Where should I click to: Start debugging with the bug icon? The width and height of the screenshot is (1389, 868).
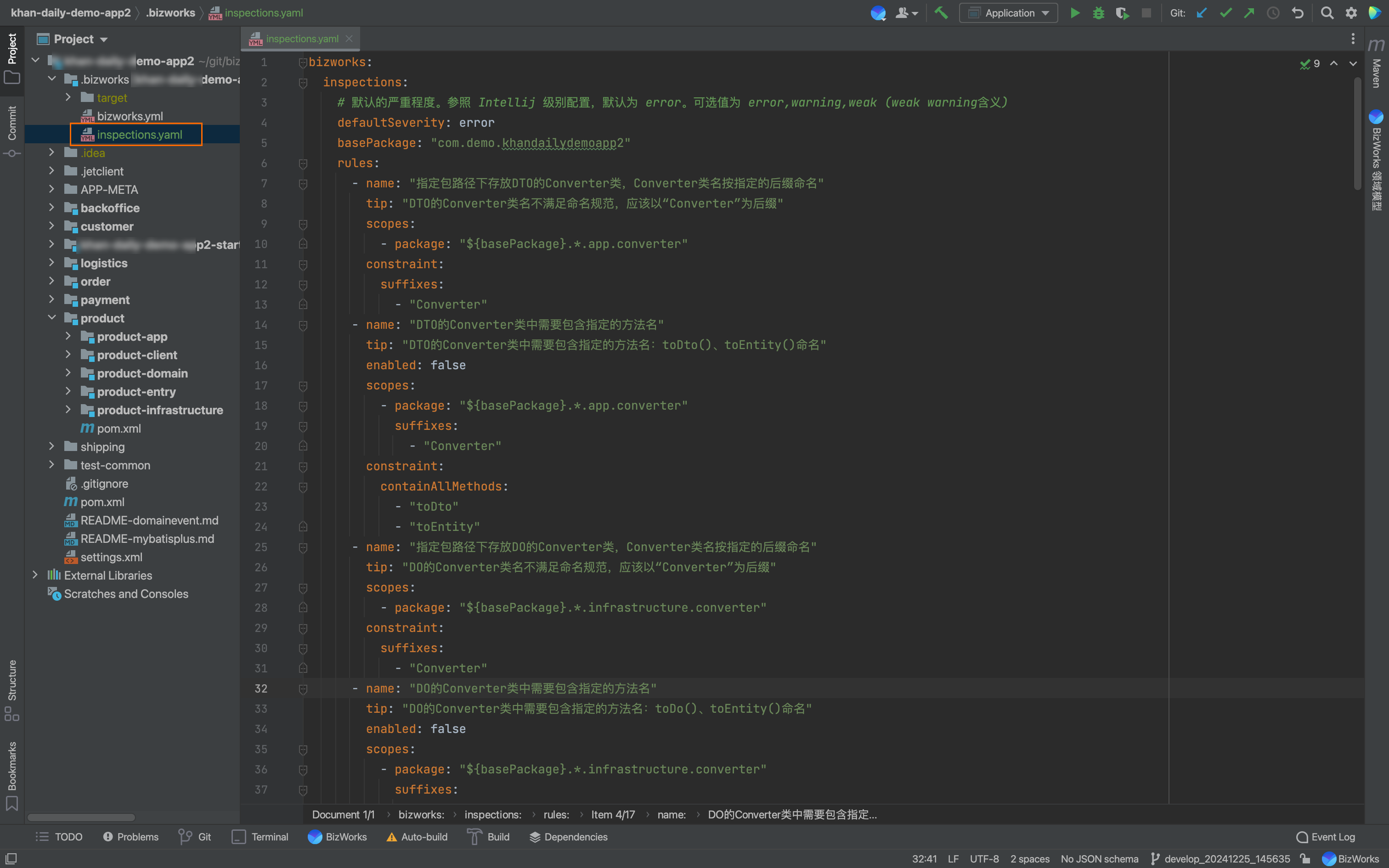click(x=1098, y=13)
